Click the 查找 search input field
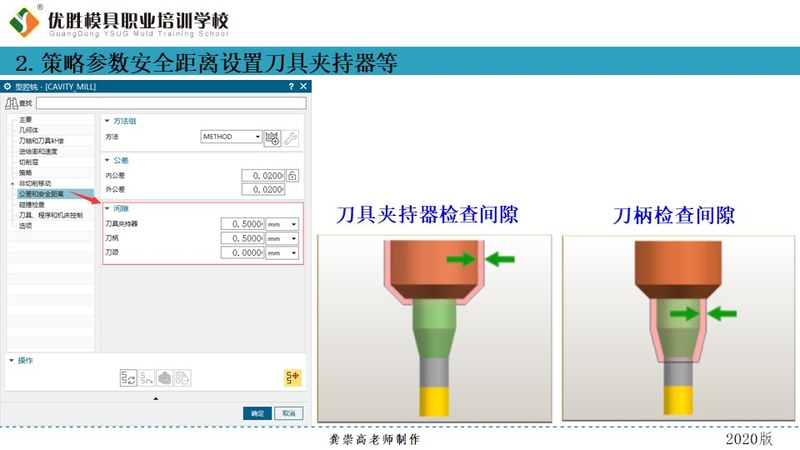The image size is (800, 450). (x=171, y=104)
